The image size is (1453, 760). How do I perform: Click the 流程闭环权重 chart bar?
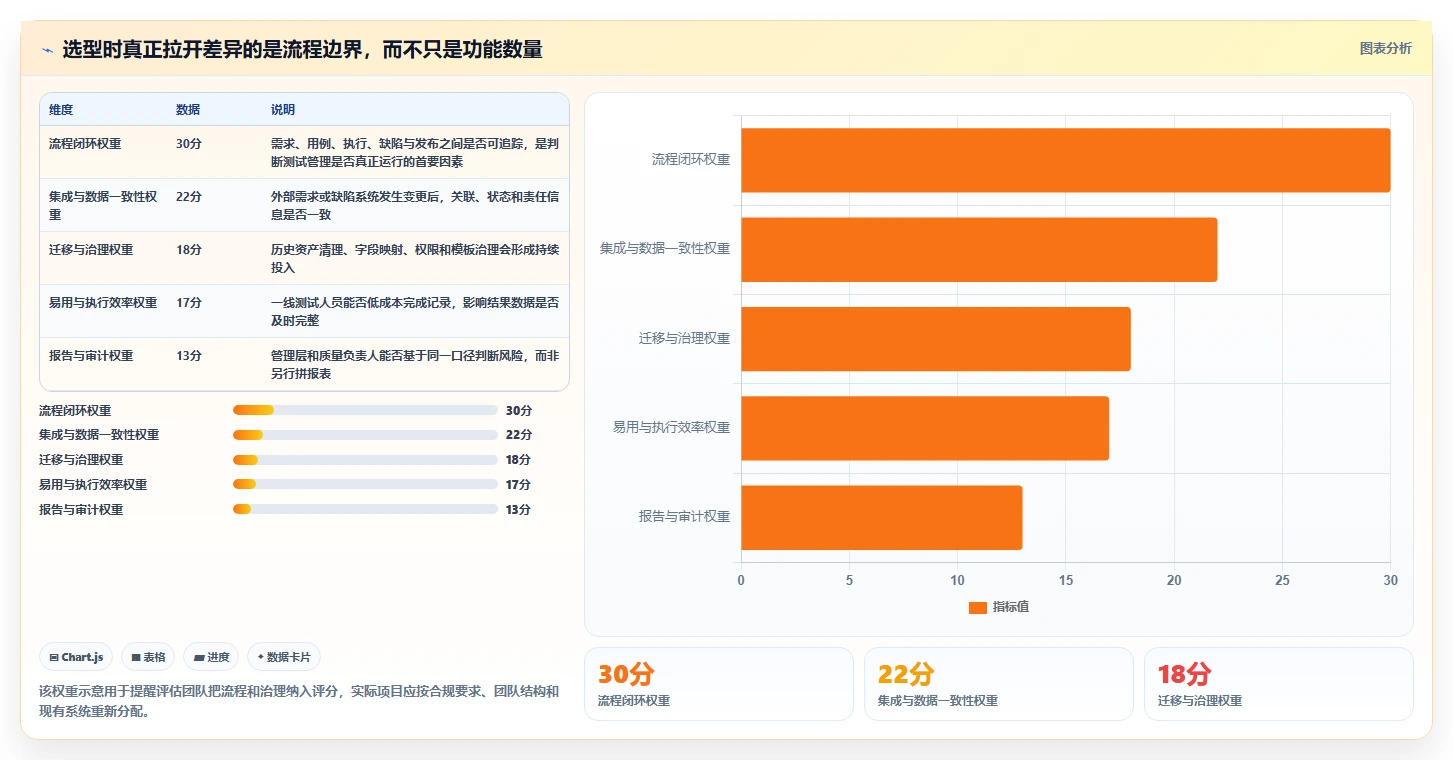(1065, 160)
